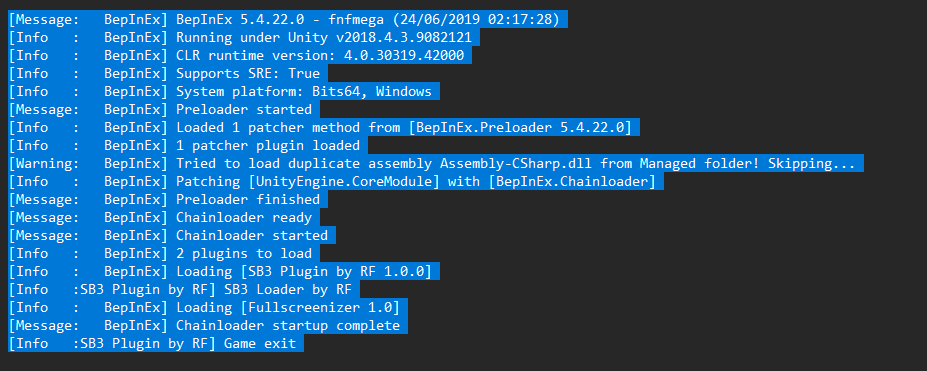927x371 pixels.
Task: Click the Warning duplicate assembly Assembly-CSharp.dll line
Action: [436, 164]
